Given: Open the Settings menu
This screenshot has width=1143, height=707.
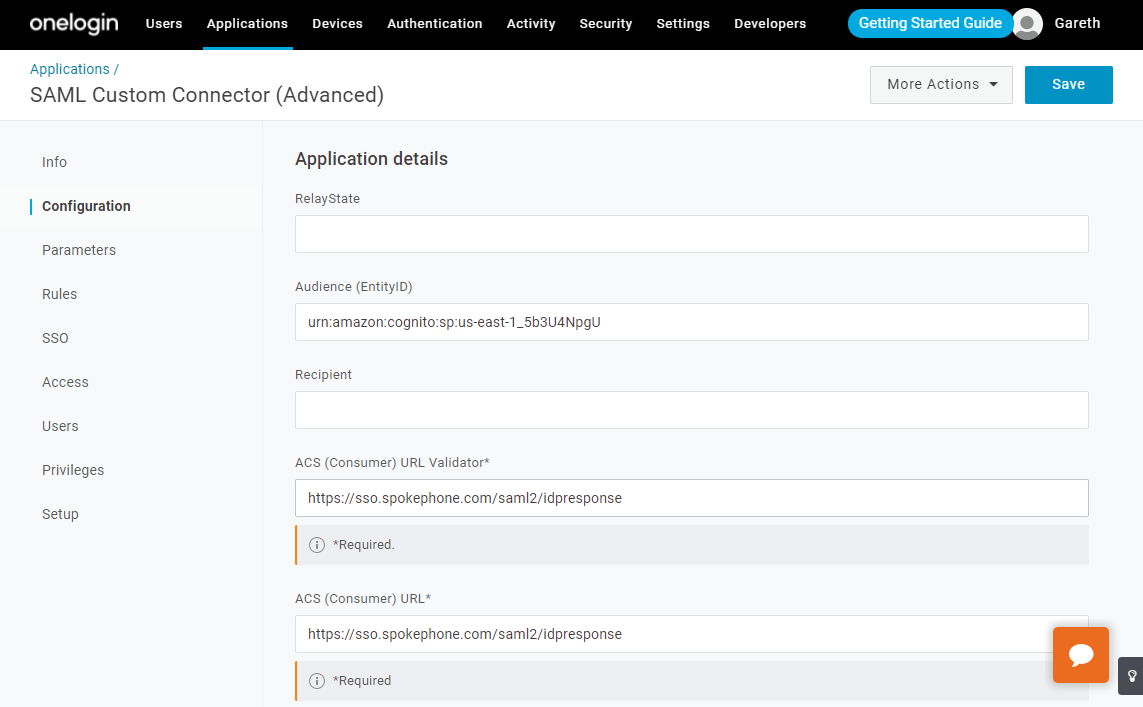Looking at the screenshot, I should (683, 23).
